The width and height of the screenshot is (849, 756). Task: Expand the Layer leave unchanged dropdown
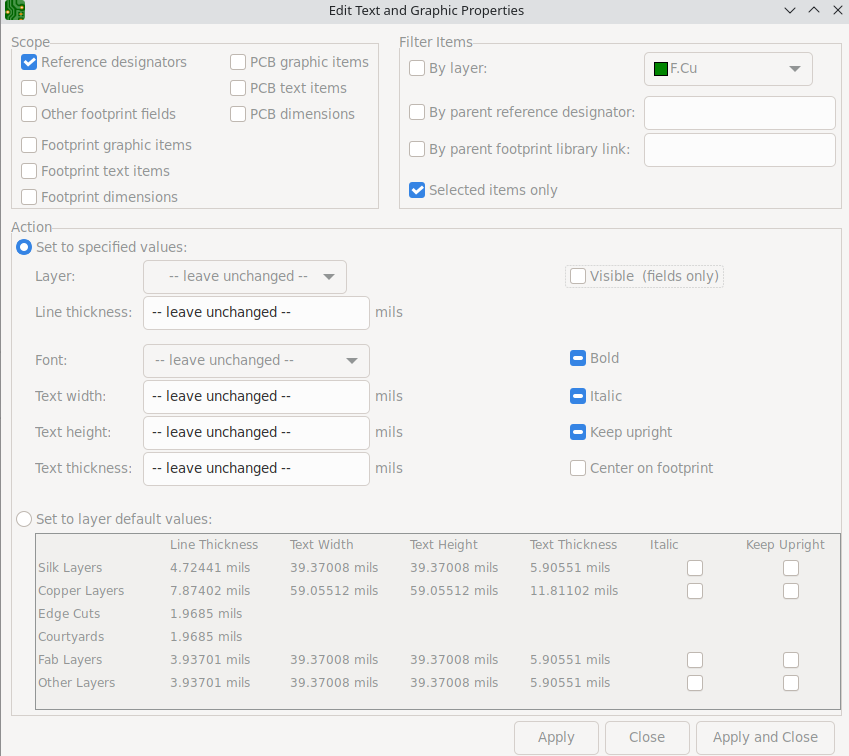pyautogui.click(x=245, y=277)
